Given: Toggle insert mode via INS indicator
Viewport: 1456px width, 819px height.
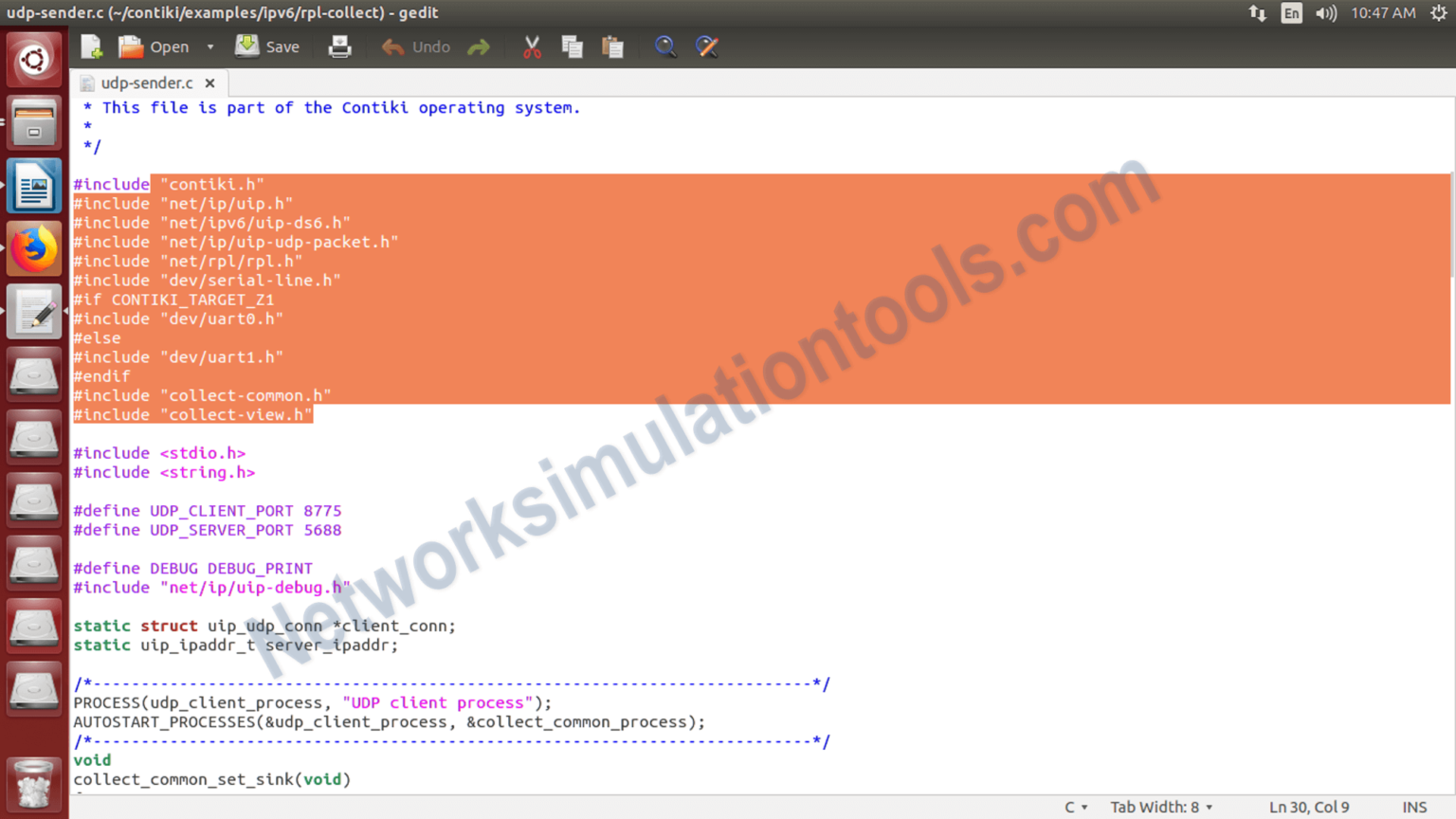Looking at the screenshot, I should click(x=1414, y=807).
